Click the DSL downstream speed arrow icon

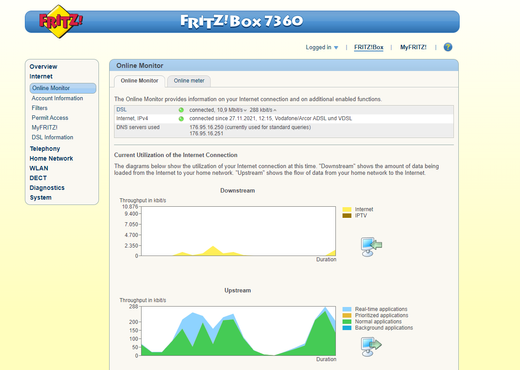[x=245, y=110]
